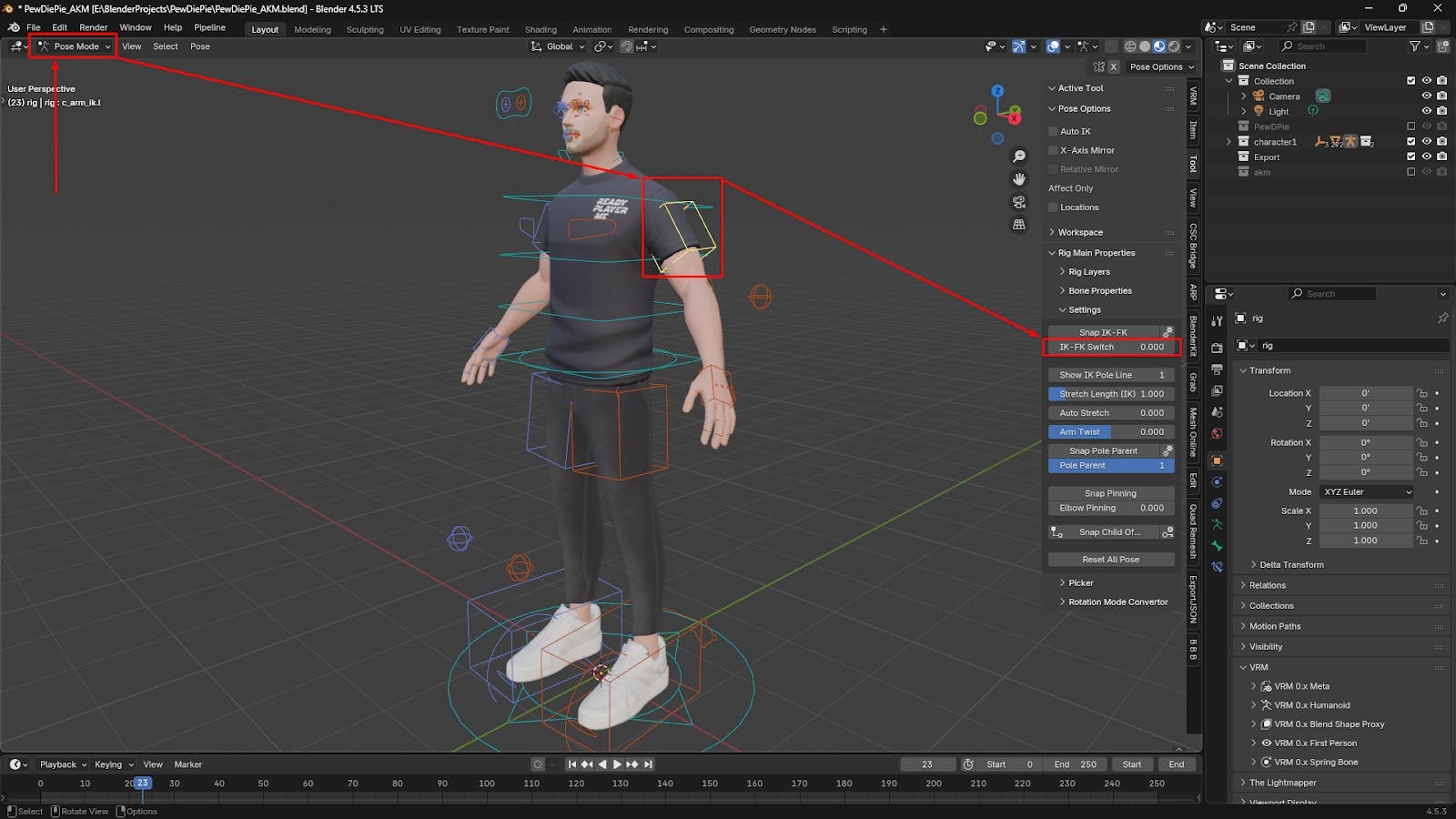Screen dimensions: 1456x819
Task: Hide the Camera in the outliner
Action: (1426, 96)
